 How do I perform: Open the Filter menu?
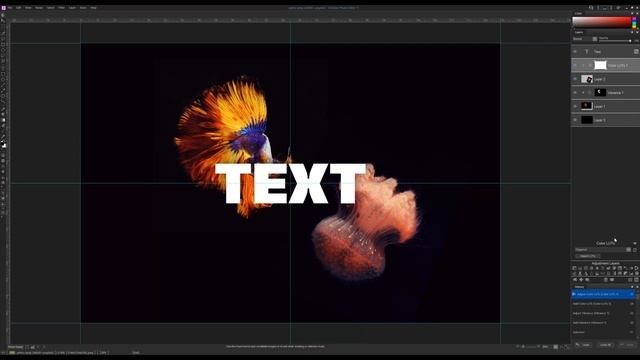[61, 8]
